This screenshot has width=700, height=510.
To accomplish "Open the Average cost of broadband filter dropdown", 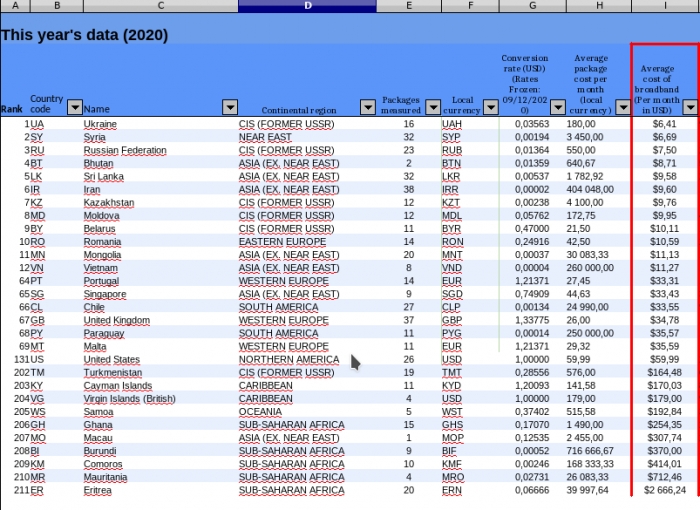I will point(690,107).
